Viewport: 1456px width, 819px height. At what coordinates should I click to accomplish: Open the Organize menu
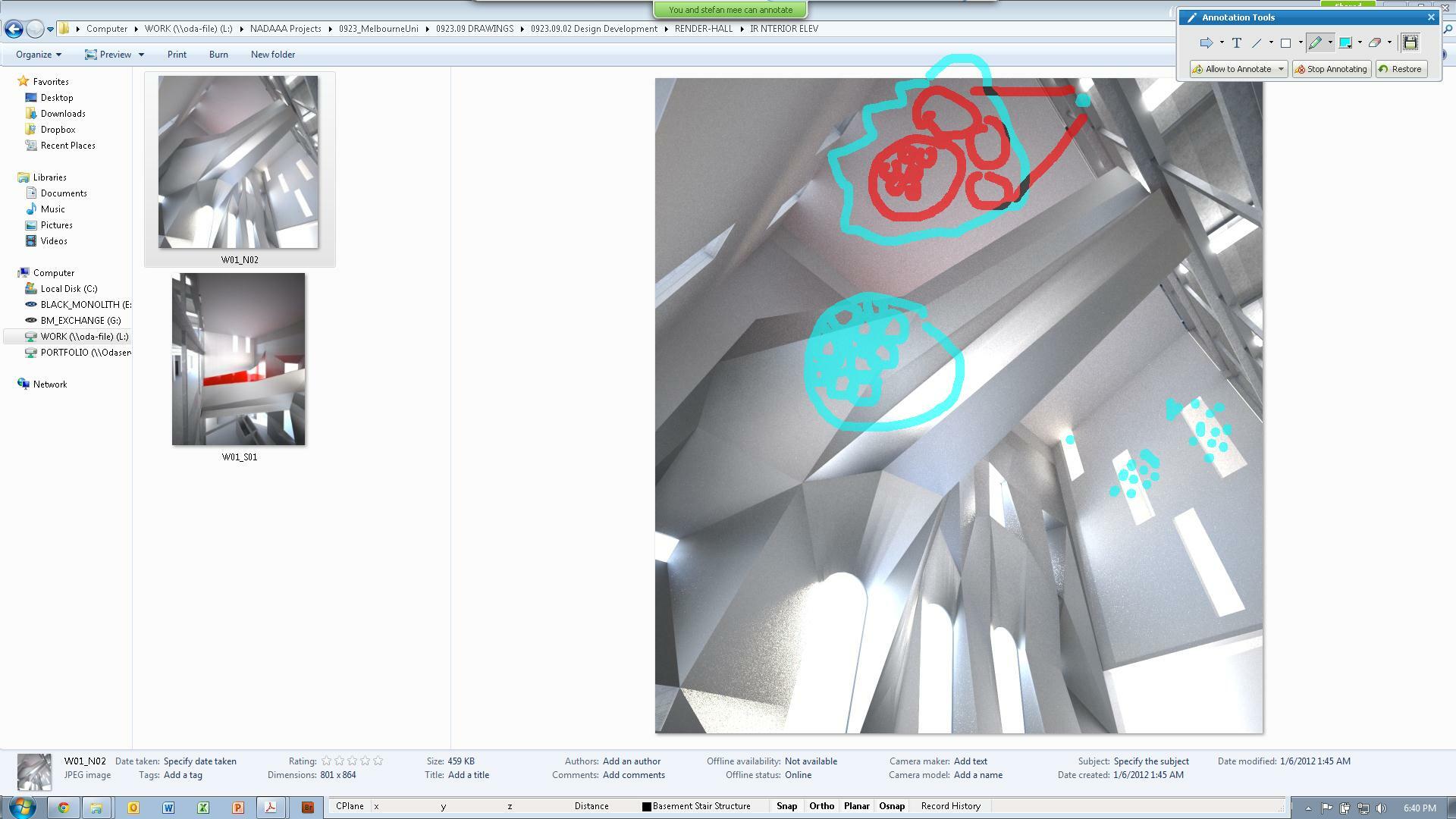(x=39, y=55)
